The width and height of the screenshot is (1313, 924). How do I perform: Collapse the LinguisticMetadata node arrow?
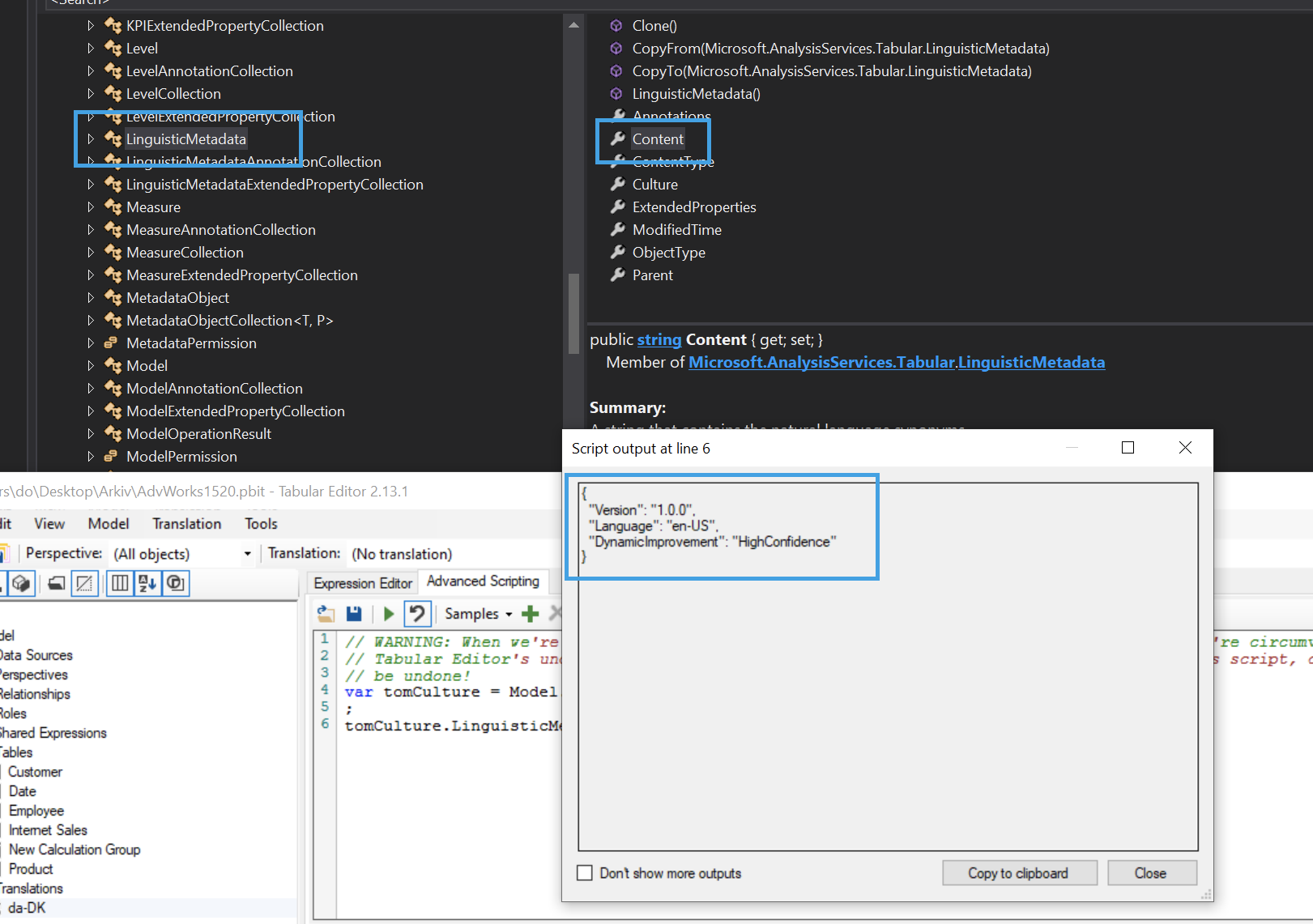pyautogui.click(x=91, y=138)
